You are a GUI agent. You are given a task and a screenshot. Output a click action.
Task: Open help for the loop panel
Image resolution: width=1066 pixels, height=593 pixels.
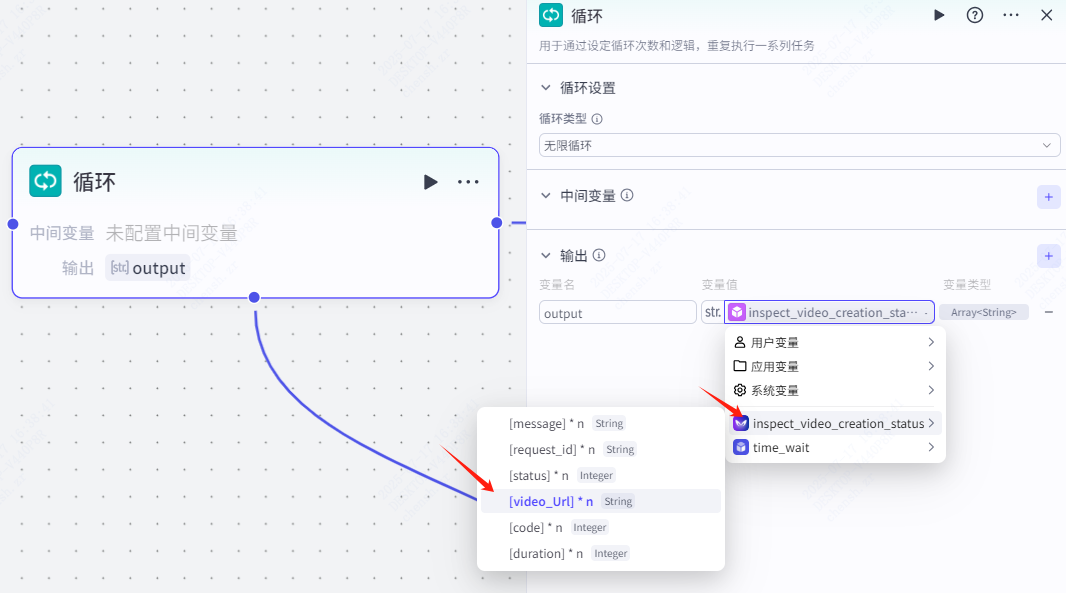[975, 15]
